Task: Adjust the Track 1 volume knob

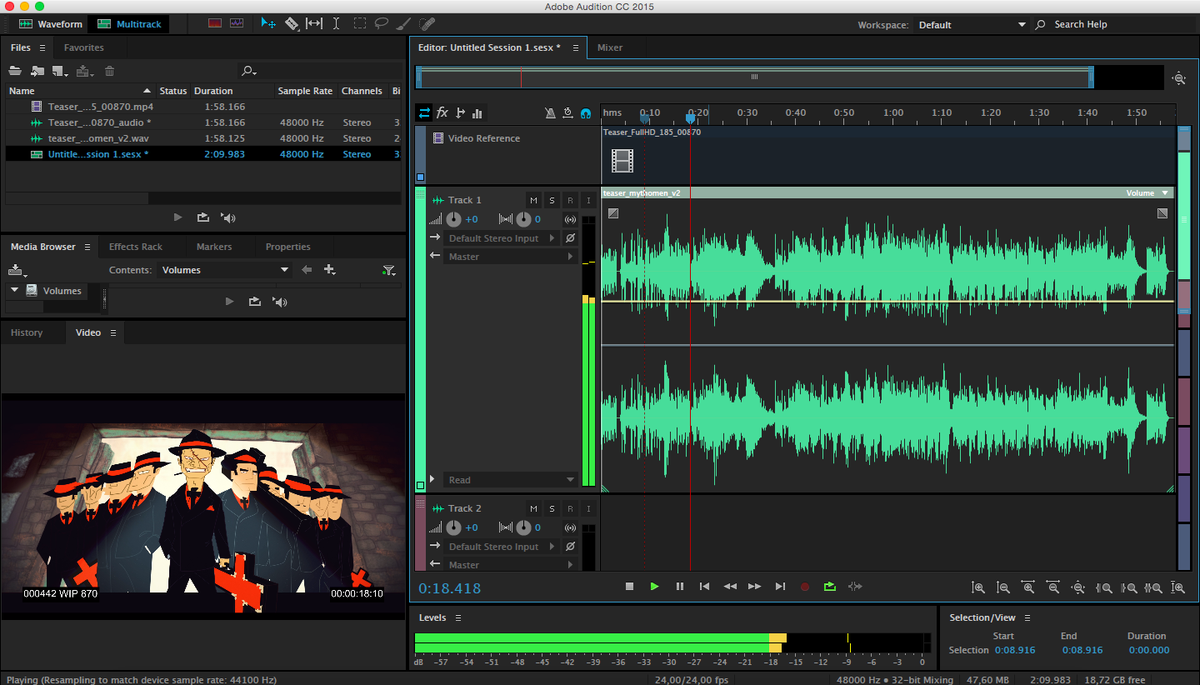Action: 453,219
